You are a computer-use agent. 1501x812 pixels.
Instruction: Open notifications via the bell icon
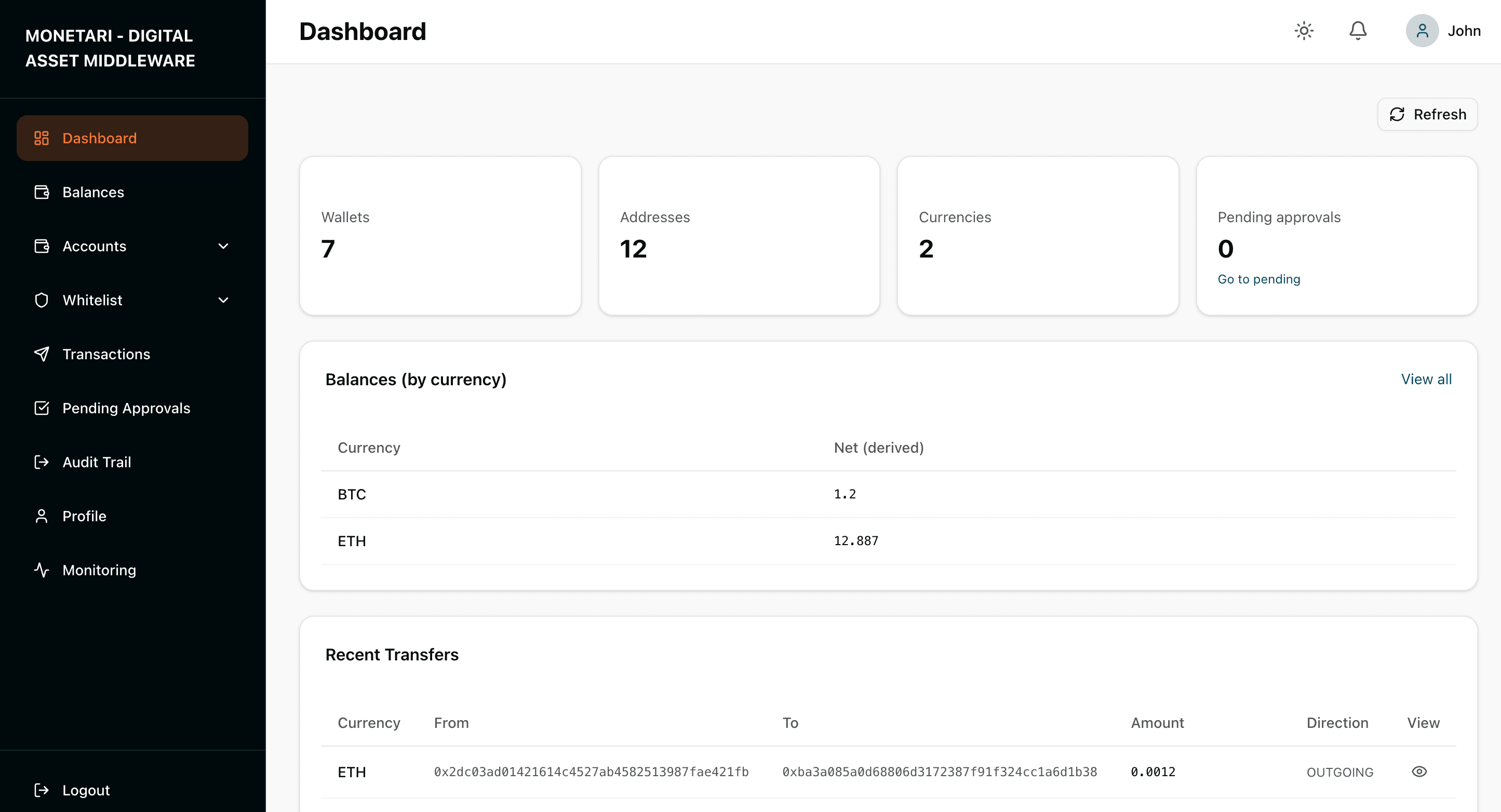[x=1358, y=30]
